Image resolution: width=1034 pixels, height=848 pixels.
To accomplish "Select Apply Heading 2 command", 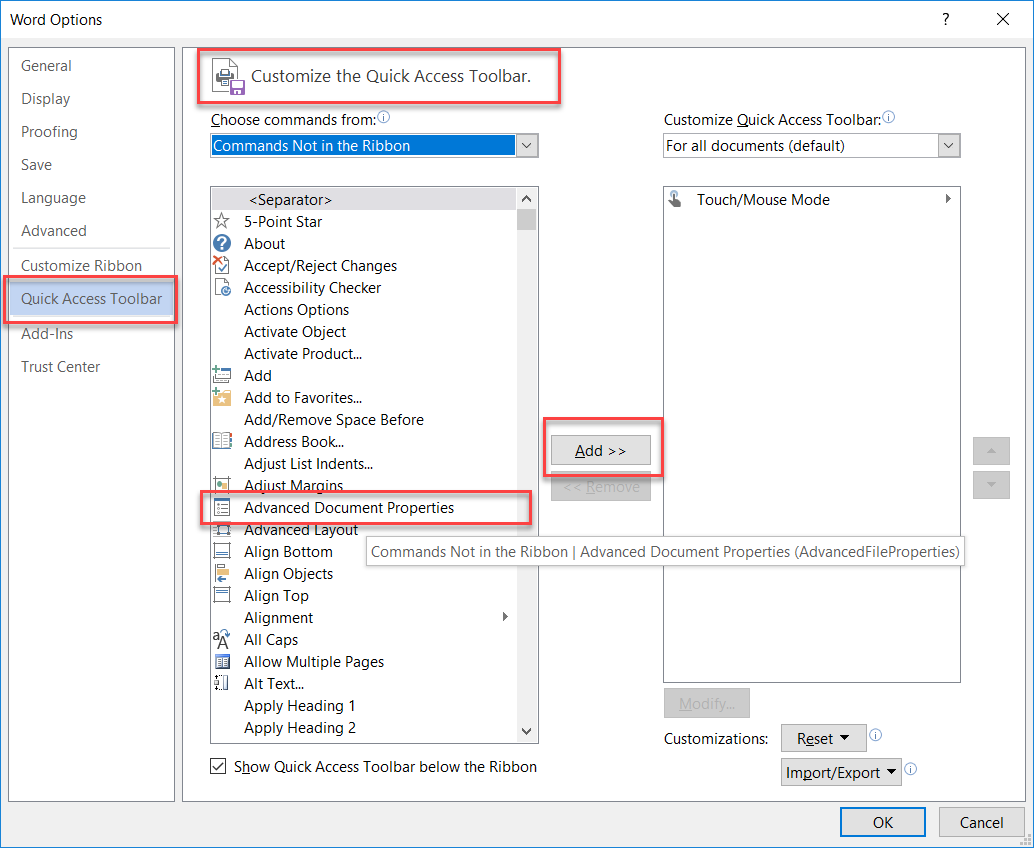I will pyautogui.click(x=363, y=727).
